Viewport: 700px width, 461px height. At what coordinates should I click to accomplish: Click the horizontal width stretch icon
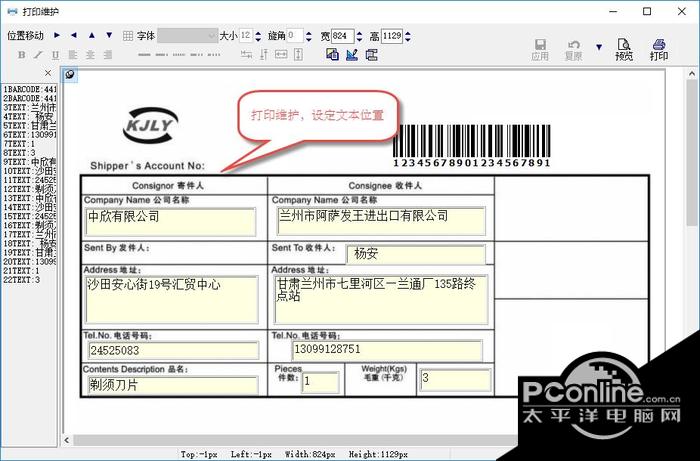[x=281, y=55]
